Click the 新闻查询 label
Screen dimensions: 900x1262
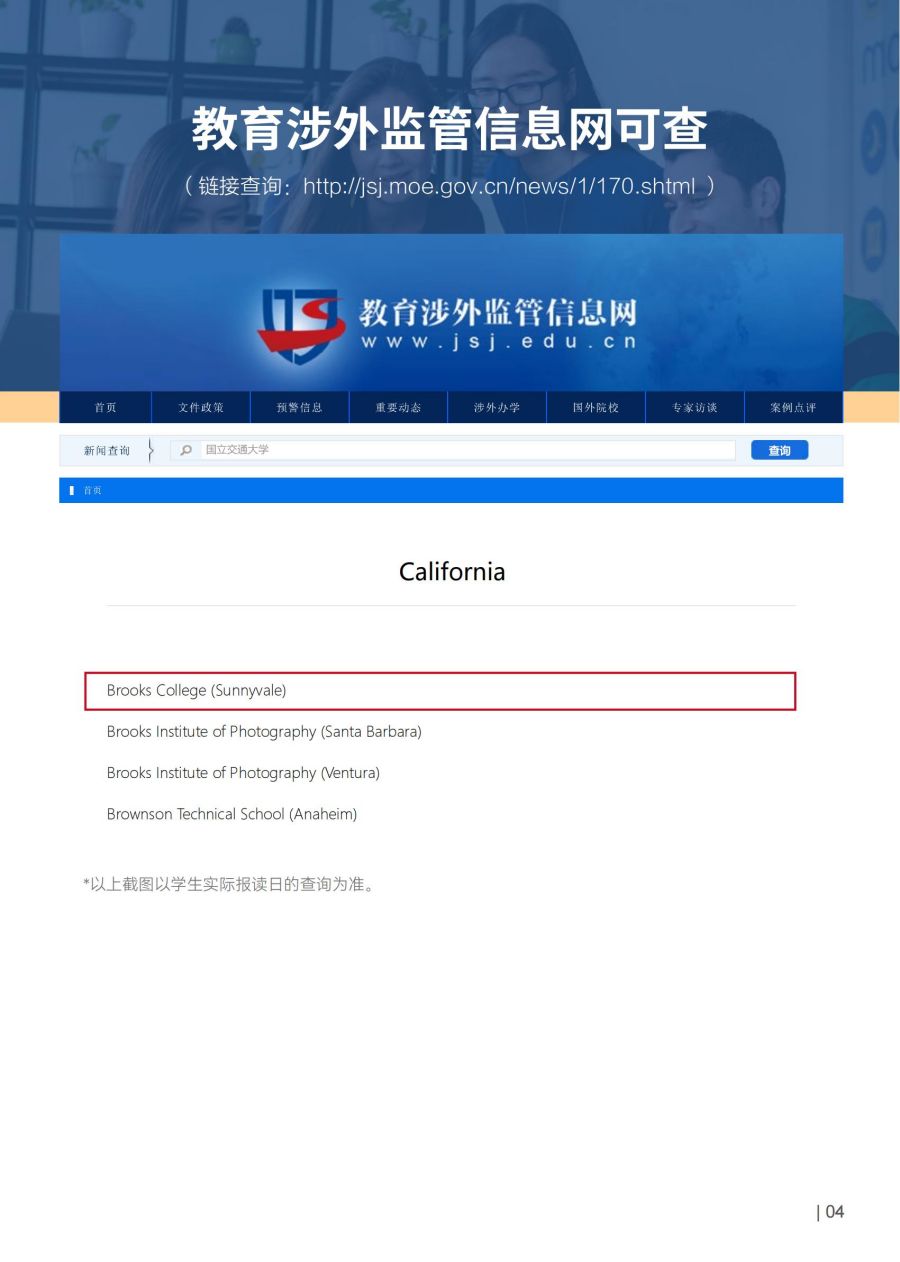(x=107, y=451)
